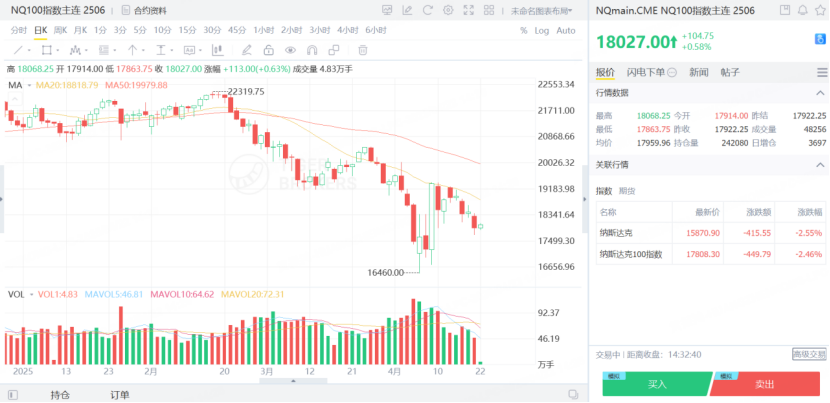Switch to 15分 timeframe
830x403 pixels.
tap(187, 30)
